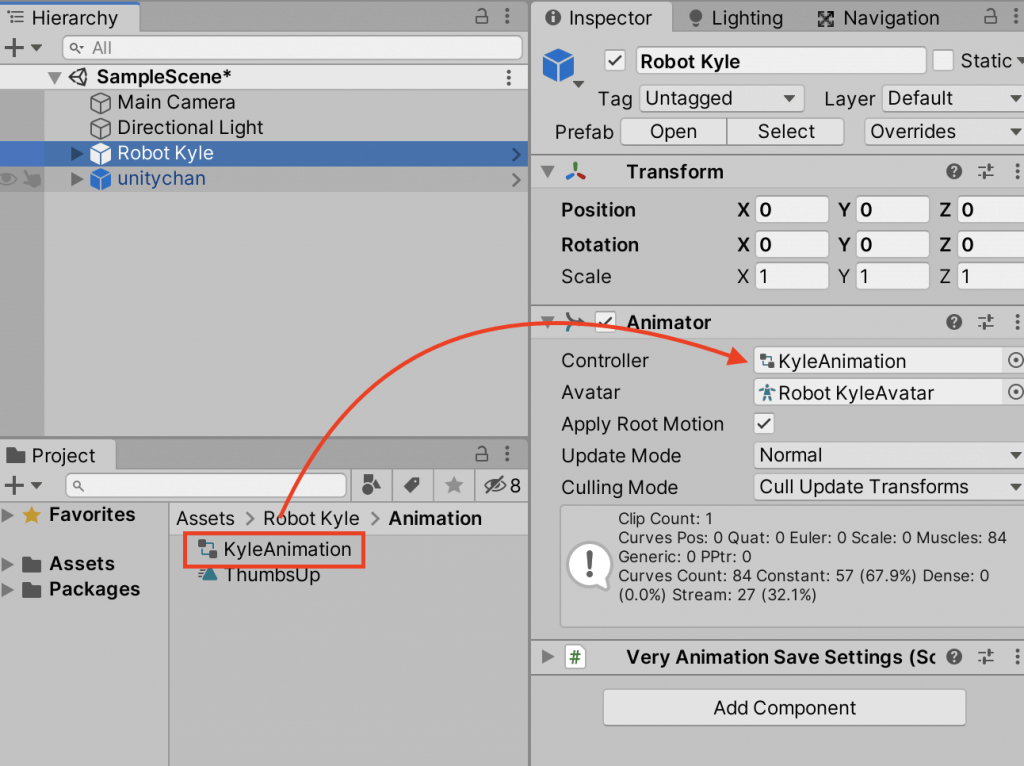Expand the Robot Kyle object

click(x=76, y=153)
